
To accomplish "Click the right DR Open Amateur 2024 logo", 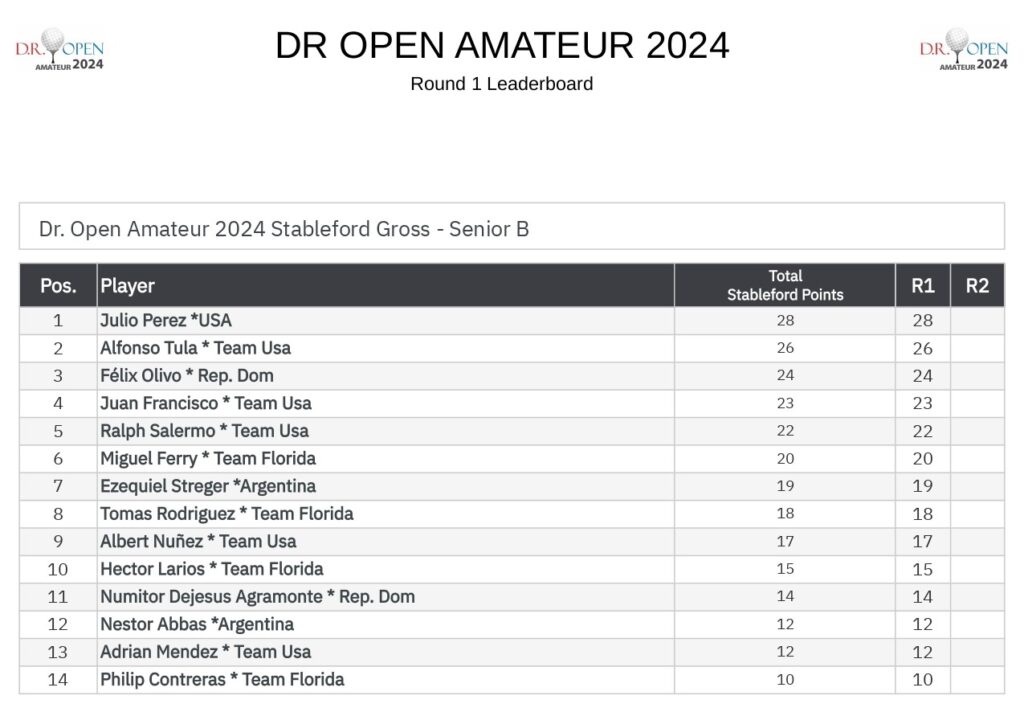I will point(963,50).
